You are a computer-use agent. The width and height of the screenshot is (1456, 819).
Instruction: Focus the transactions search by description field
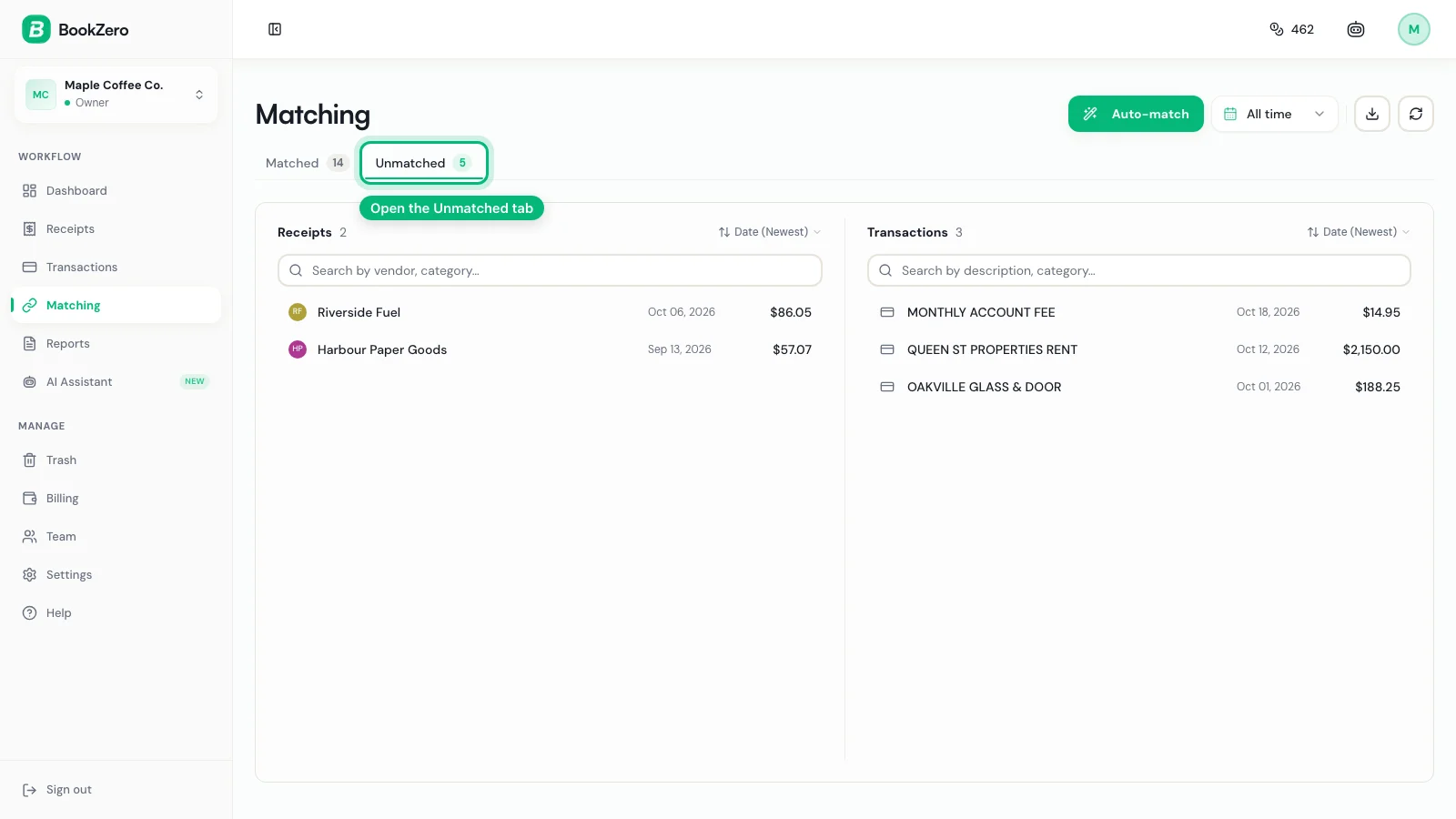1139,270
